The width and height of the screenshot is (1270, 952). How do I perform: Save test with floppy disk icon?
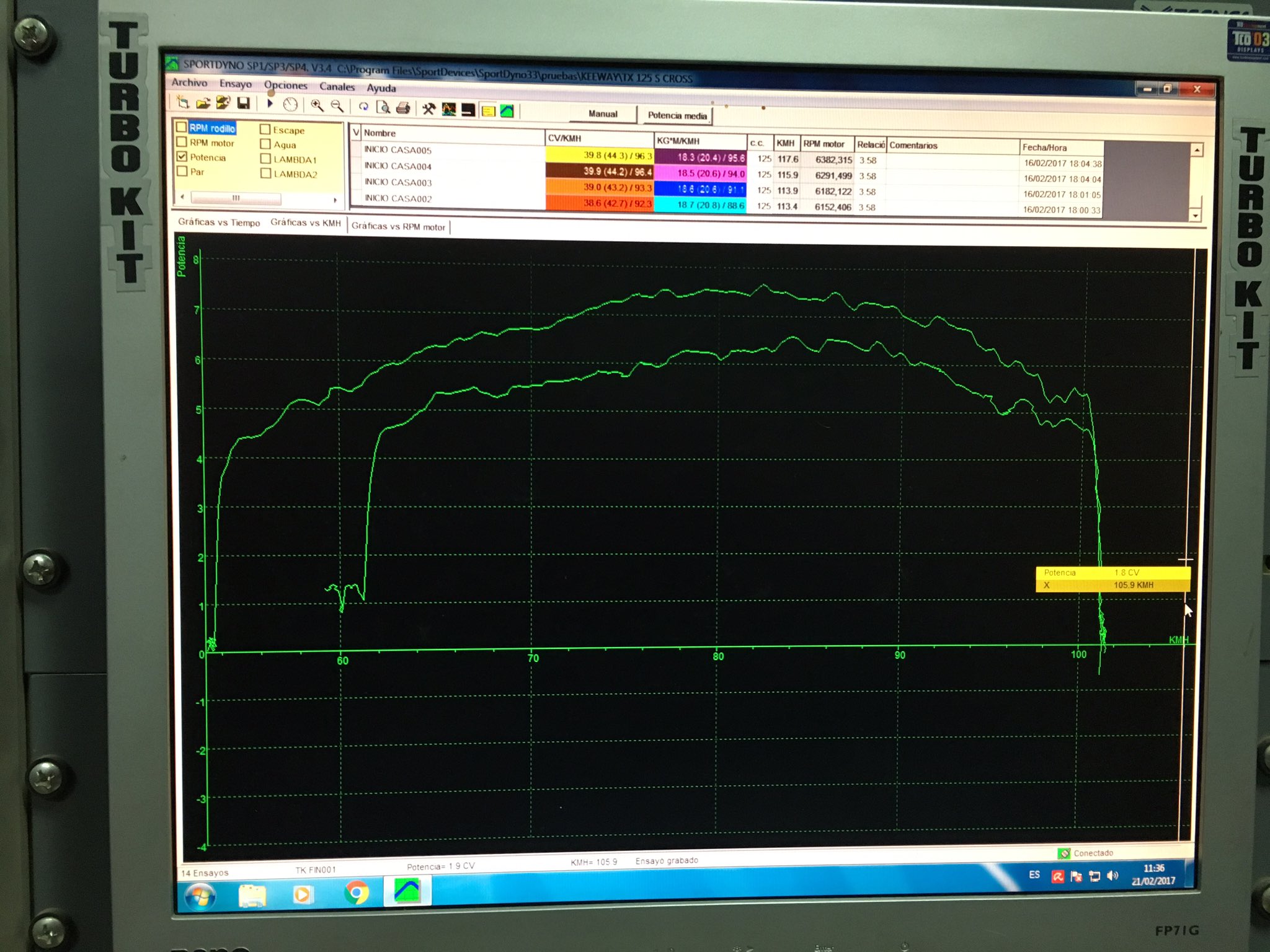click(x=244, y=103)
